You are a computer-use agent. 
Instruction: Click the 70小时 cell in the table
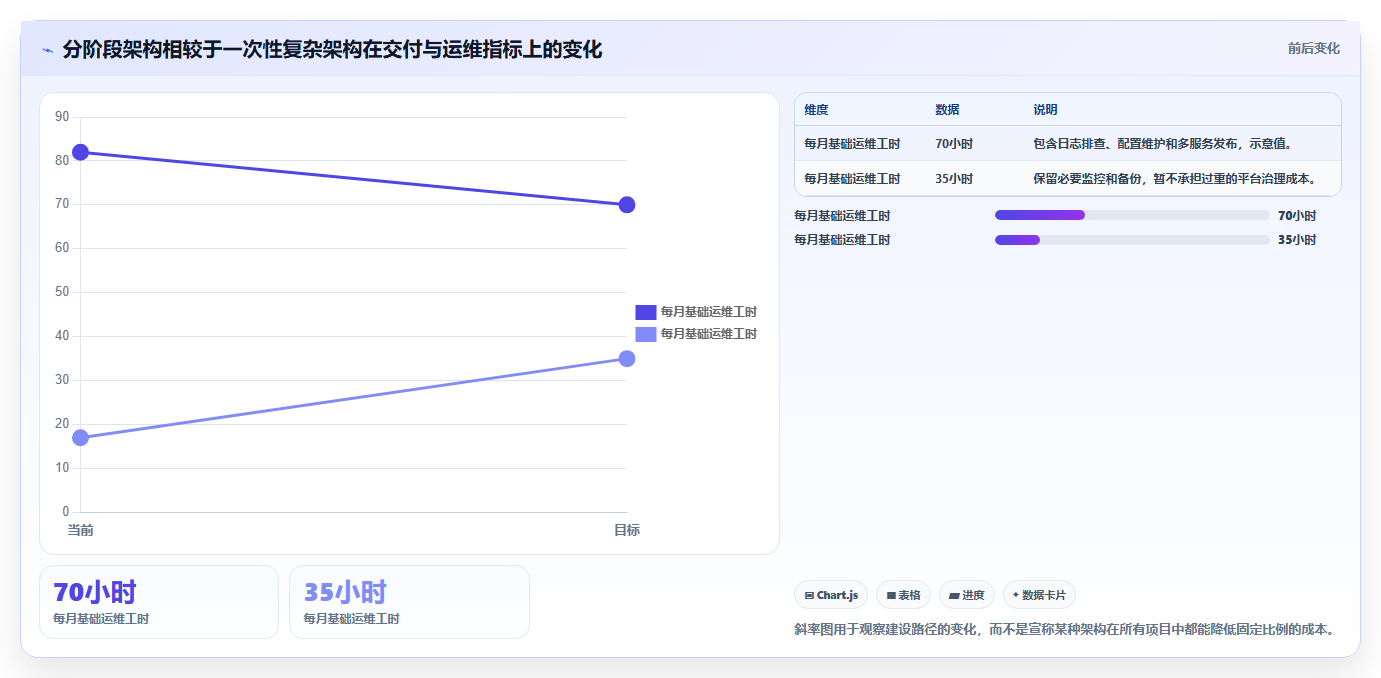coord(954,144)
